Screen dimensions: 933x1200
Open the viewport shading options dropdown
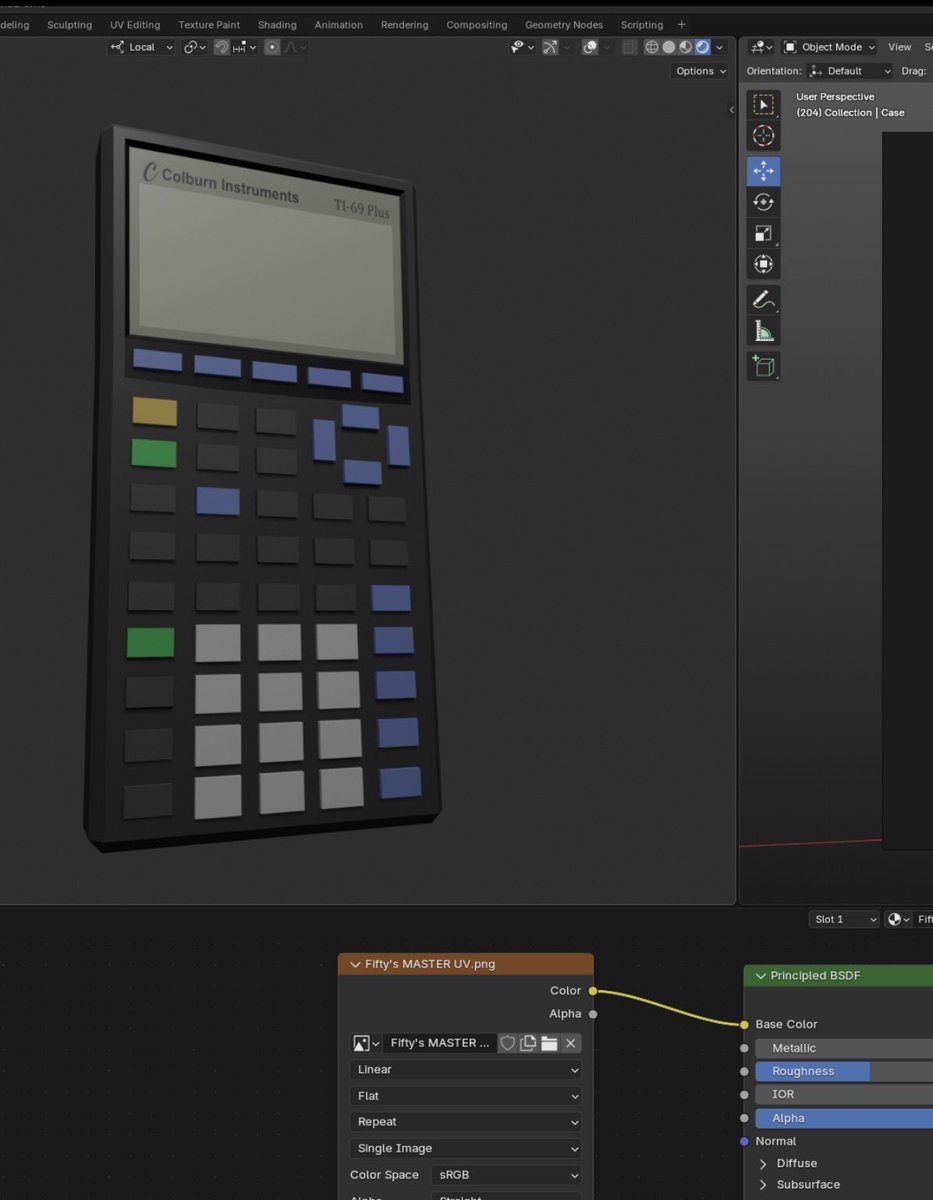click(x=719, y=47)
